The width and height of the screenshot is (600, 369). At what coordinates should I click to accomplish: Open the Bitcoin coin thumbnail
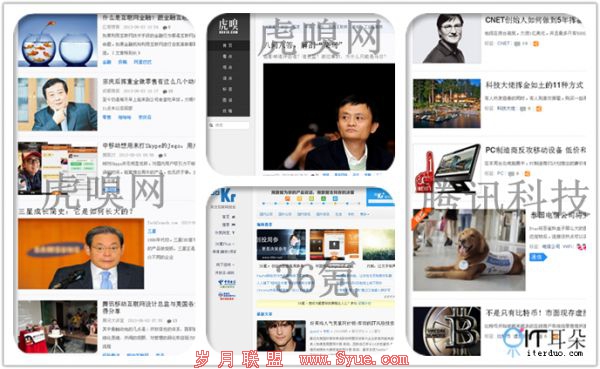point(447,331)
